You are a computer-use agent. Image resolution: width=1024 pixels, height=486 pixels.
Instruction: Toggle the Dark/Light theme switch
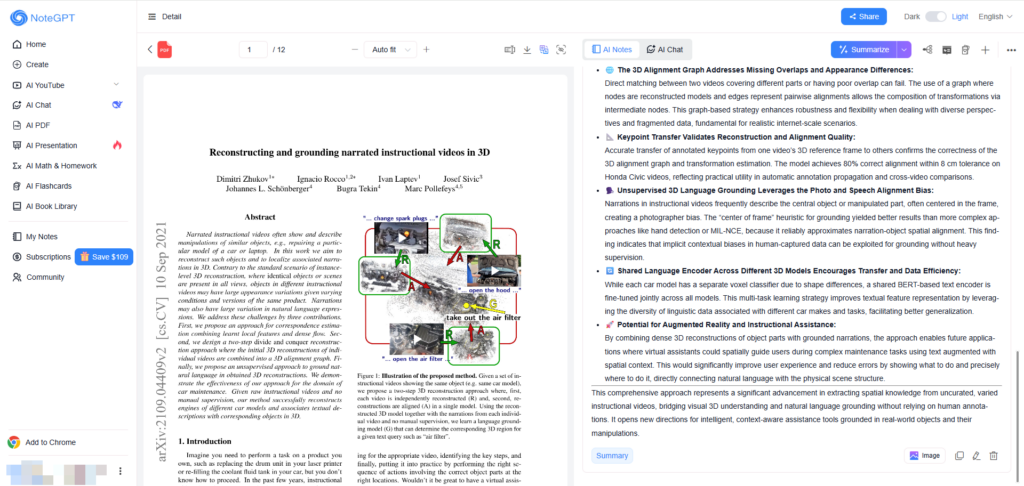935,17
